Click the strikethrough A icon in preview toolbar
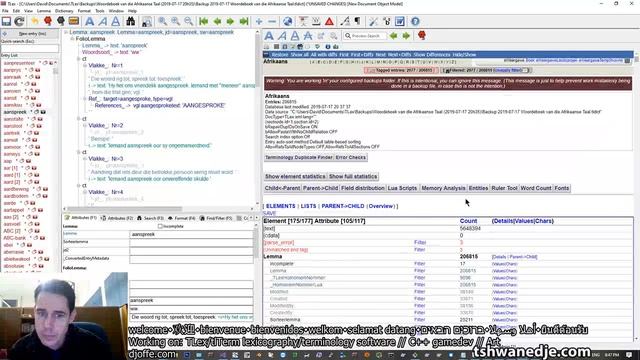Viewport: 640px width, 360px height. [x=308, y=36]
